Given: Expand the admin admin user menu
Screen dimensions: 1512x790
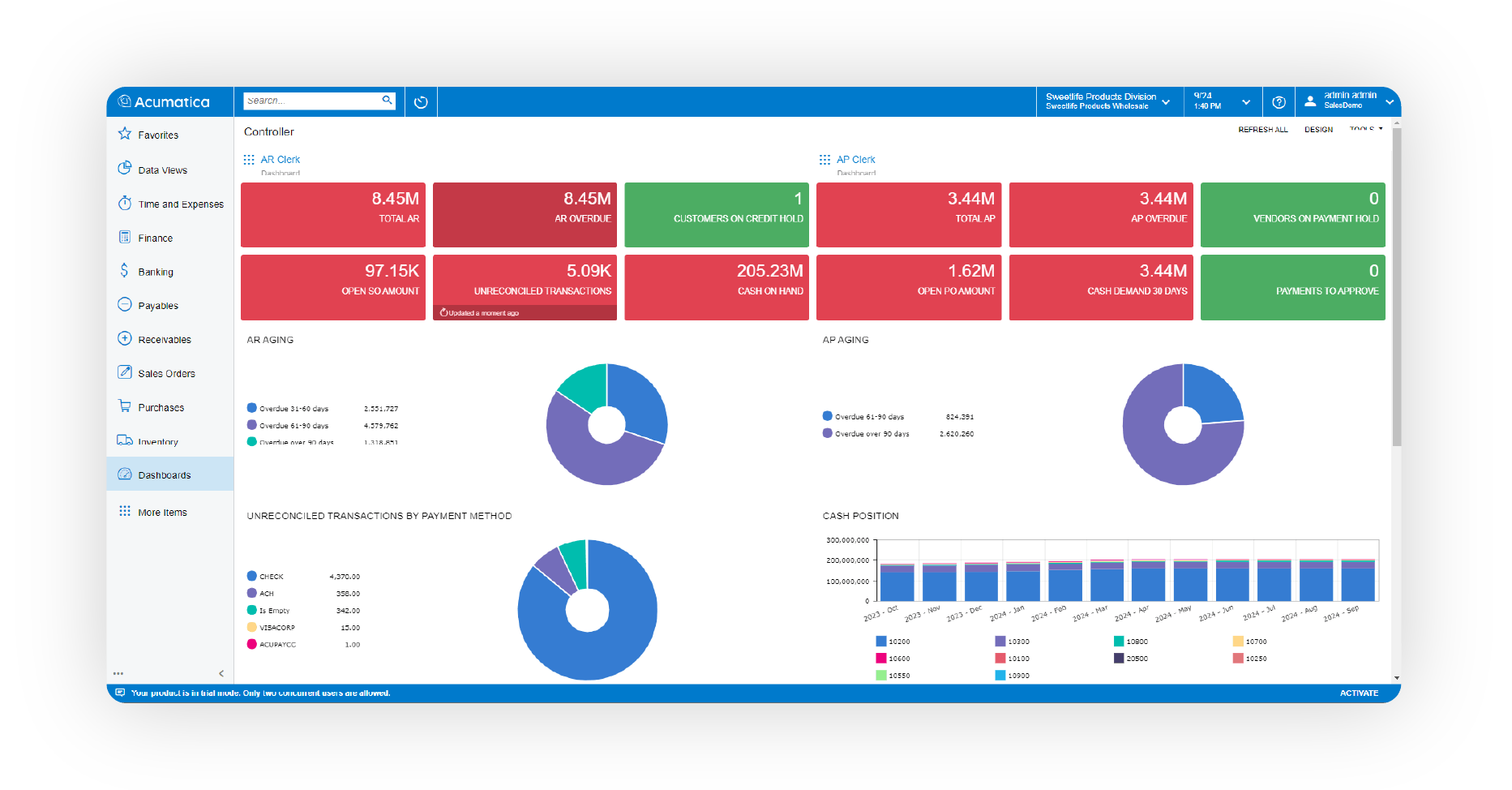Looking at the screenshot, I should (x=1389, y=102).
